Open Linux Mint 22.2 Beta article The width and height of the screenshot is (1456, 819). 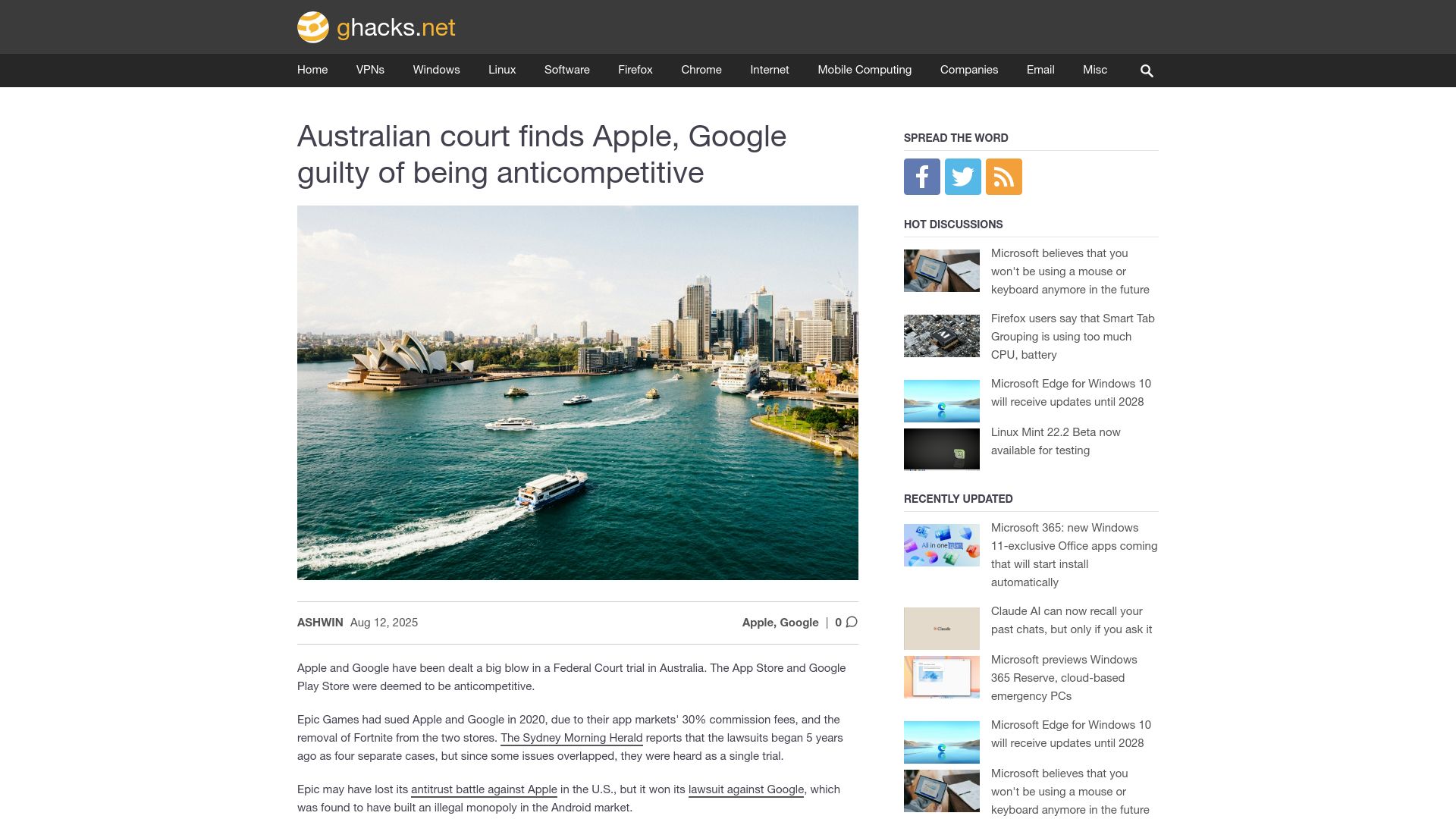1056,441
